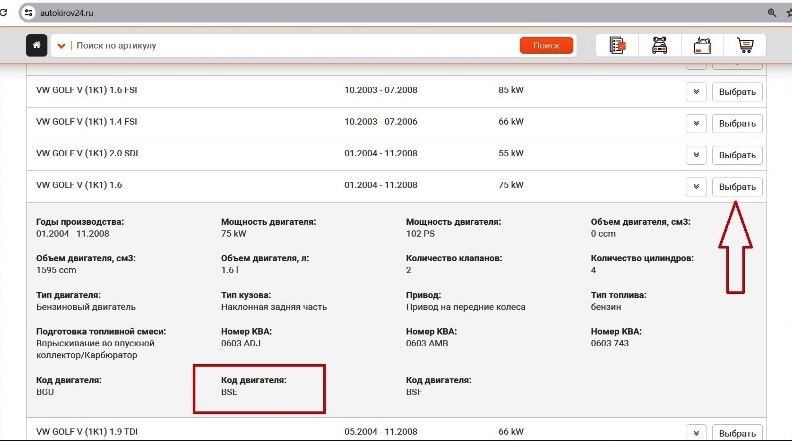
Task: Click engine code value BSF
Action: [x=414, y=392]
